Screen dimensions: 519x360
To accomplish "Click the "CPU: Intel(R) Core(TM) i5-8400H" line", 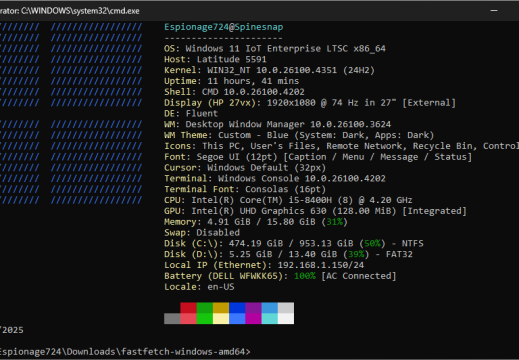I will click(288, 200).
